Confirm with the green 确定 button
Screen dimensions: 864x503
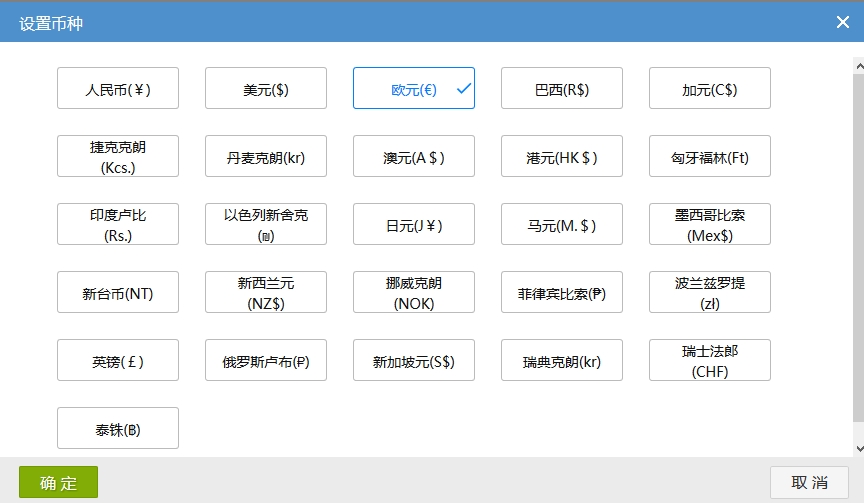tap(58, 482)
